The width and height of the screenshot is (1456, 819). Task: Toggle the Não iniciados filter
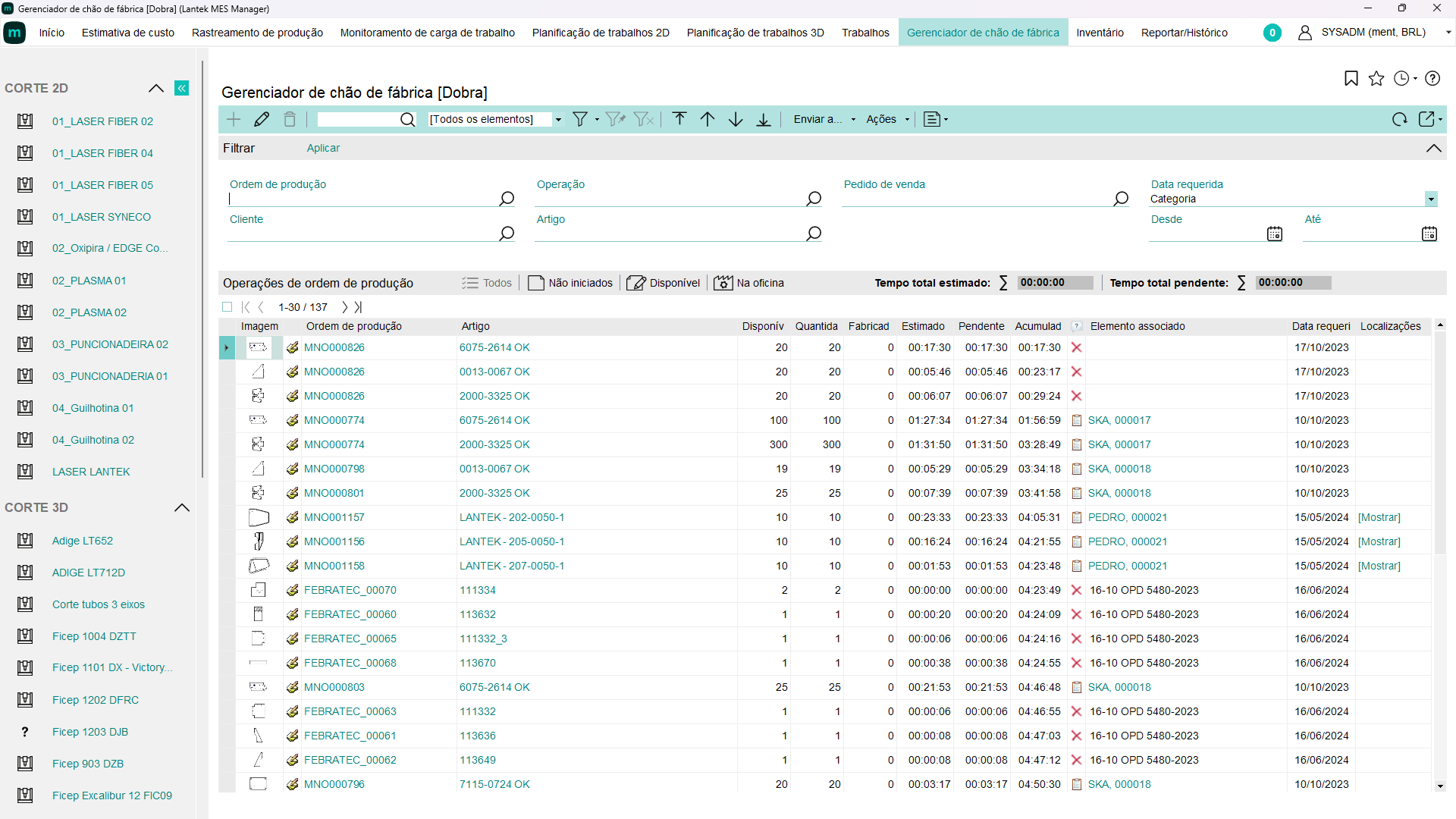pos(570,283)
